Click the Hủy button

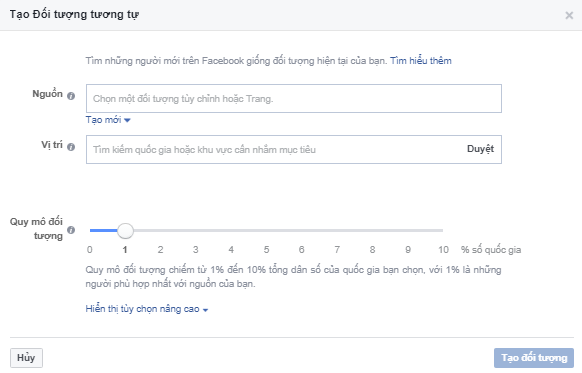[x=26, y=358]
